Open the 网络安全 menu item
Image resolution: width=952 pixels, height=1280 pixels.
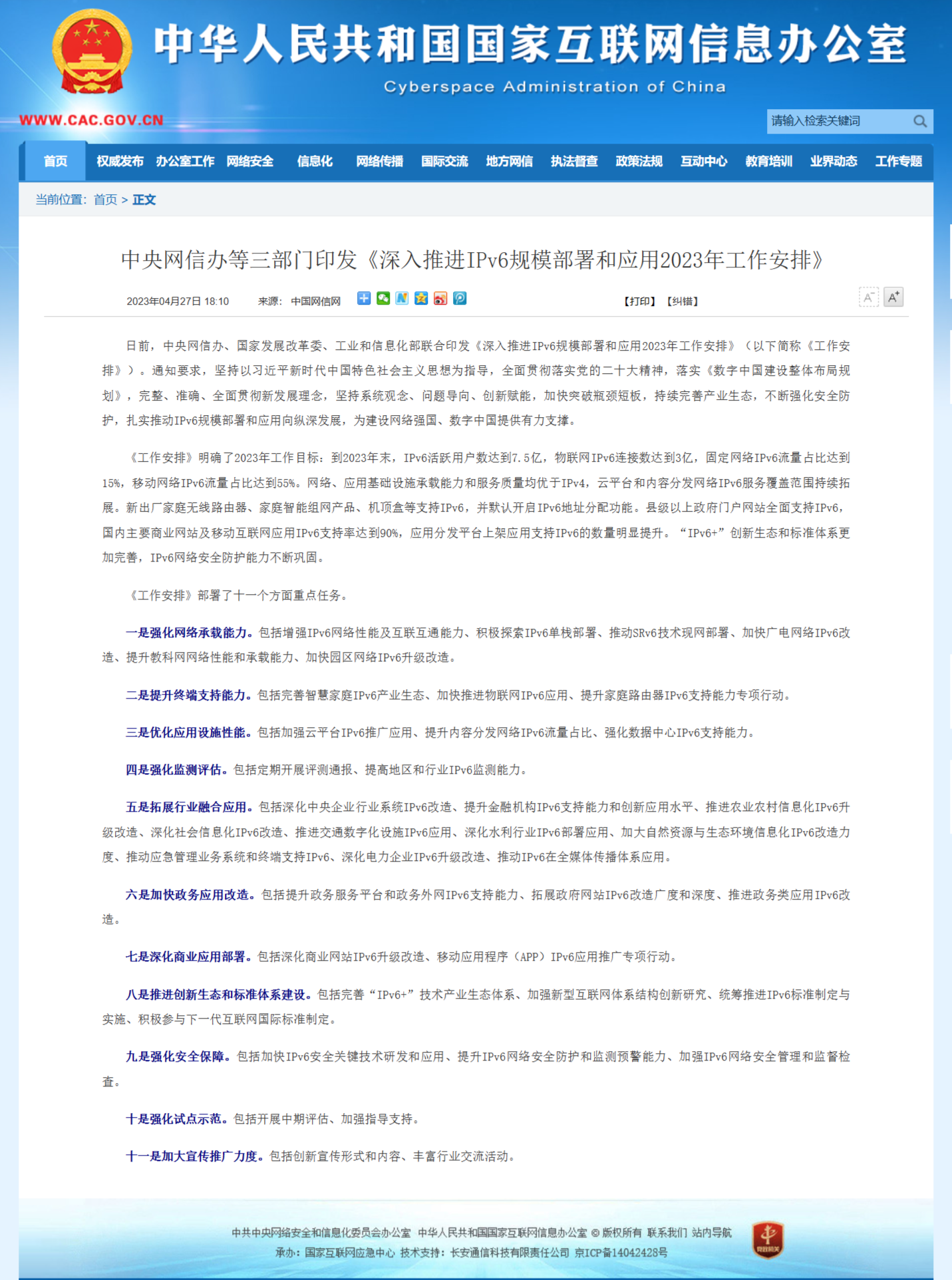[249, 161]
